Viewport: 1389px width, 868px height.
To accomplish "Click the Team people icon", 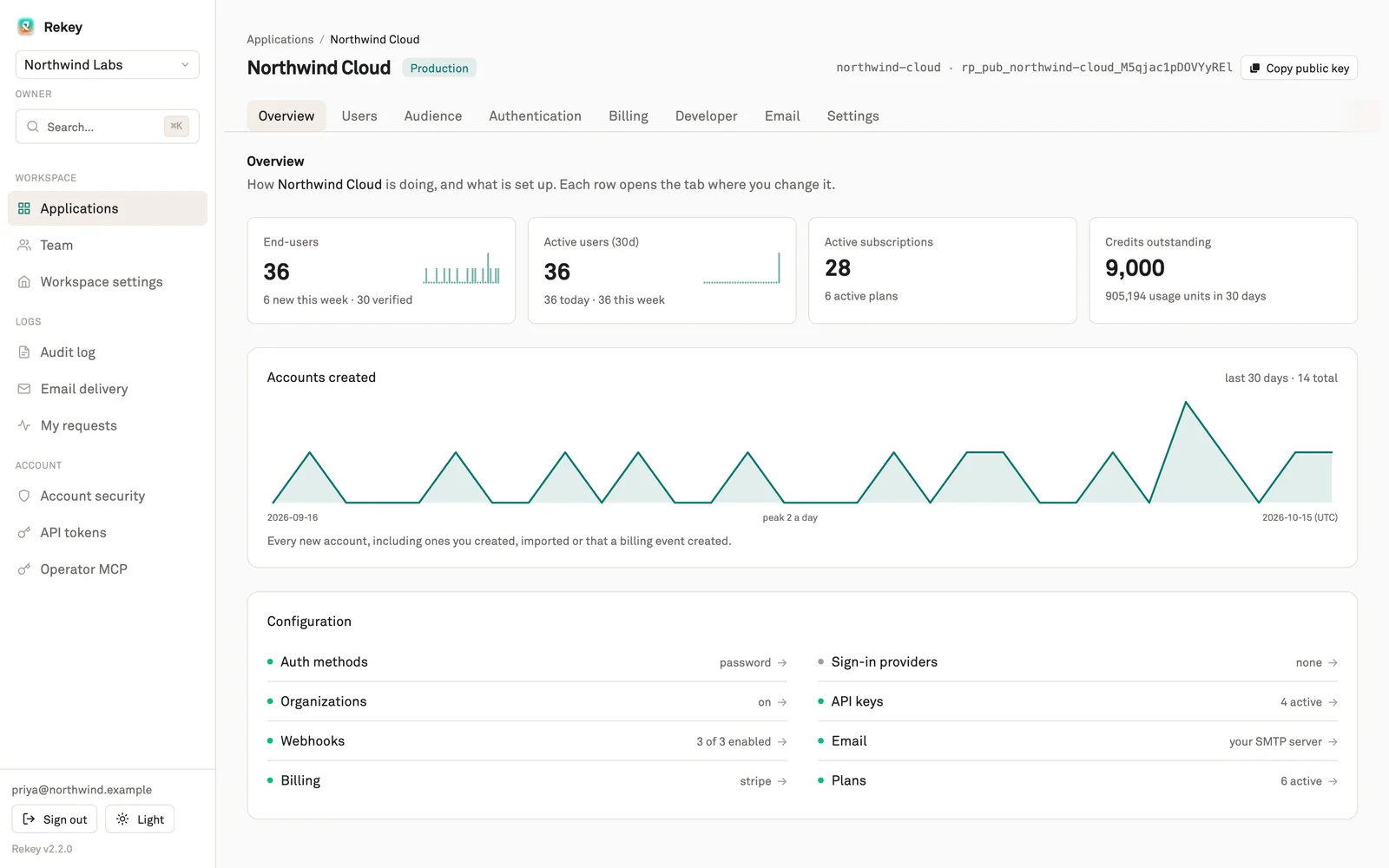I will [x=24, y=245].
